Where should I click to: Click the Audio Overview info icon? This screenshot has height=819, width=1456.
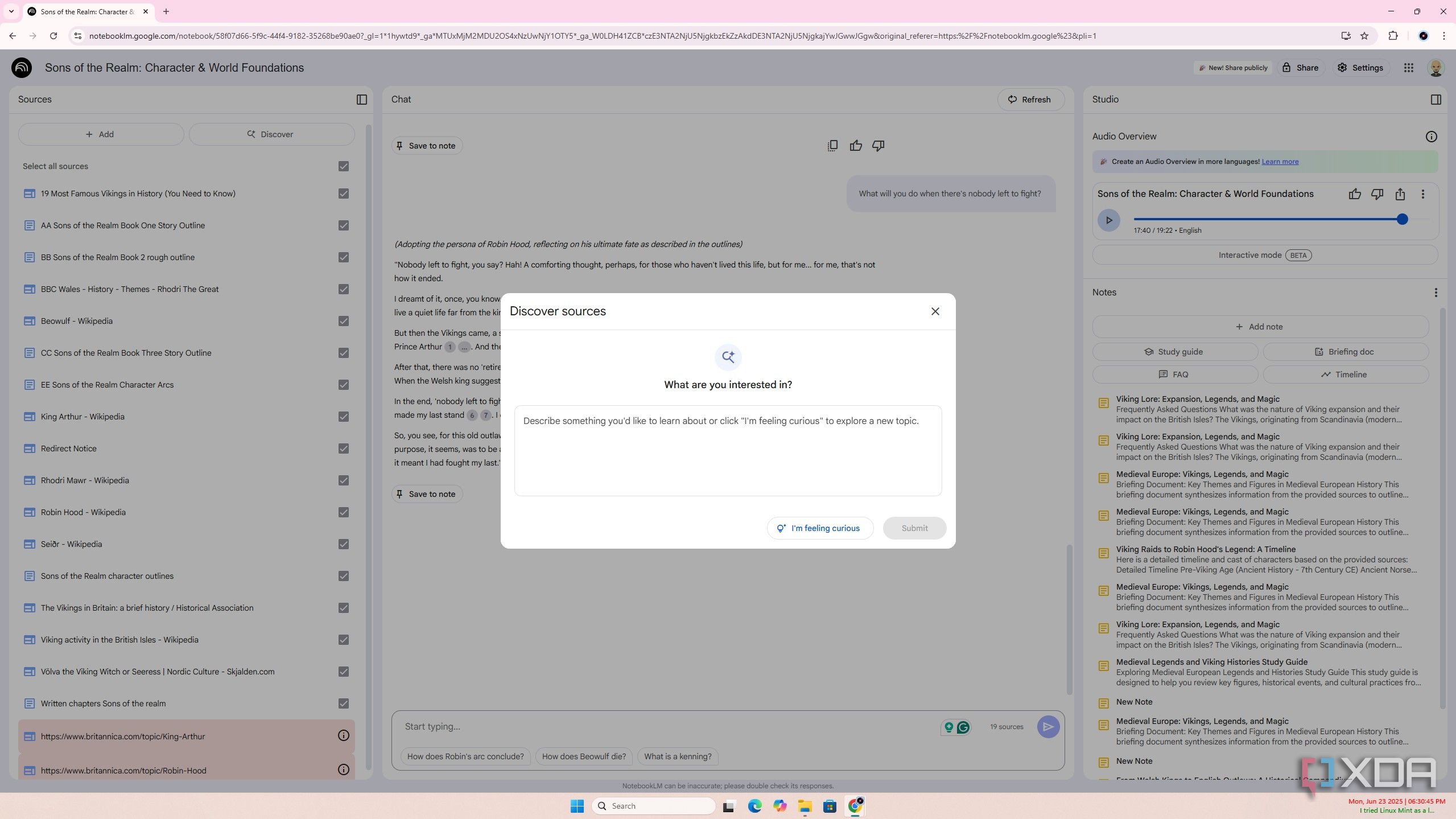(x=1431, y=137)
